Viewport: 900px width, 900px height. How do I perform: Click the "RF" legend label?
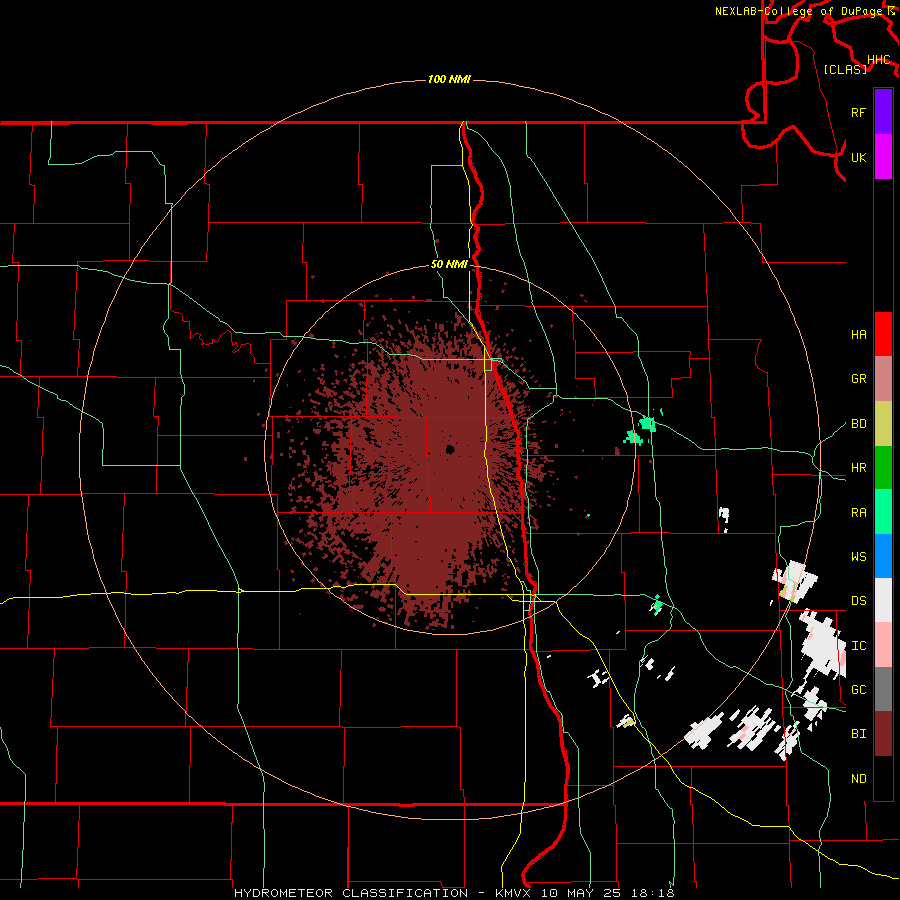[x=858, y=112]
